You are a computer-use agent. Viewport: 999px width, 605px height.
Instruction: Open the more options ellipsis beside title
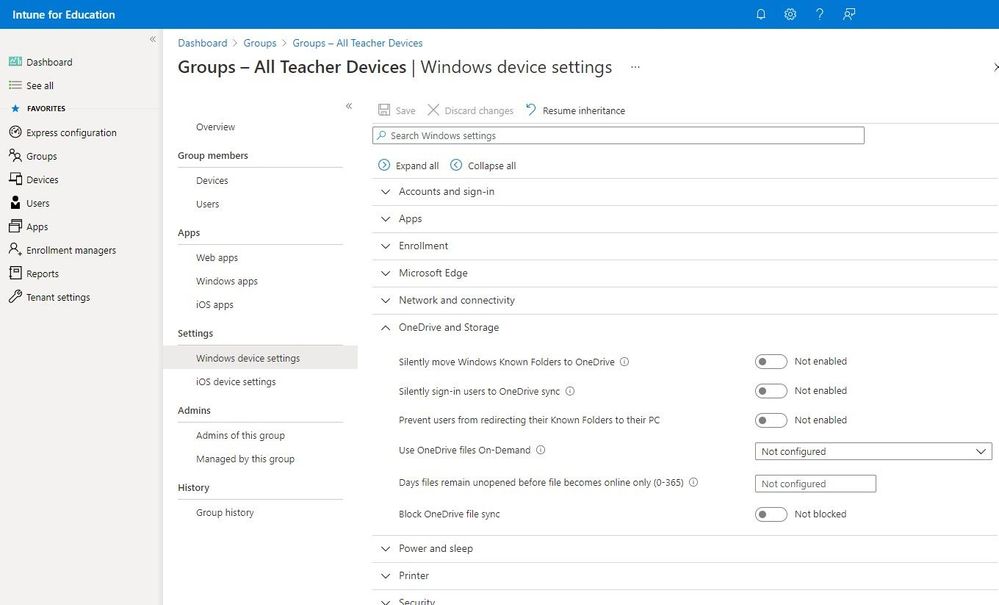635,67
